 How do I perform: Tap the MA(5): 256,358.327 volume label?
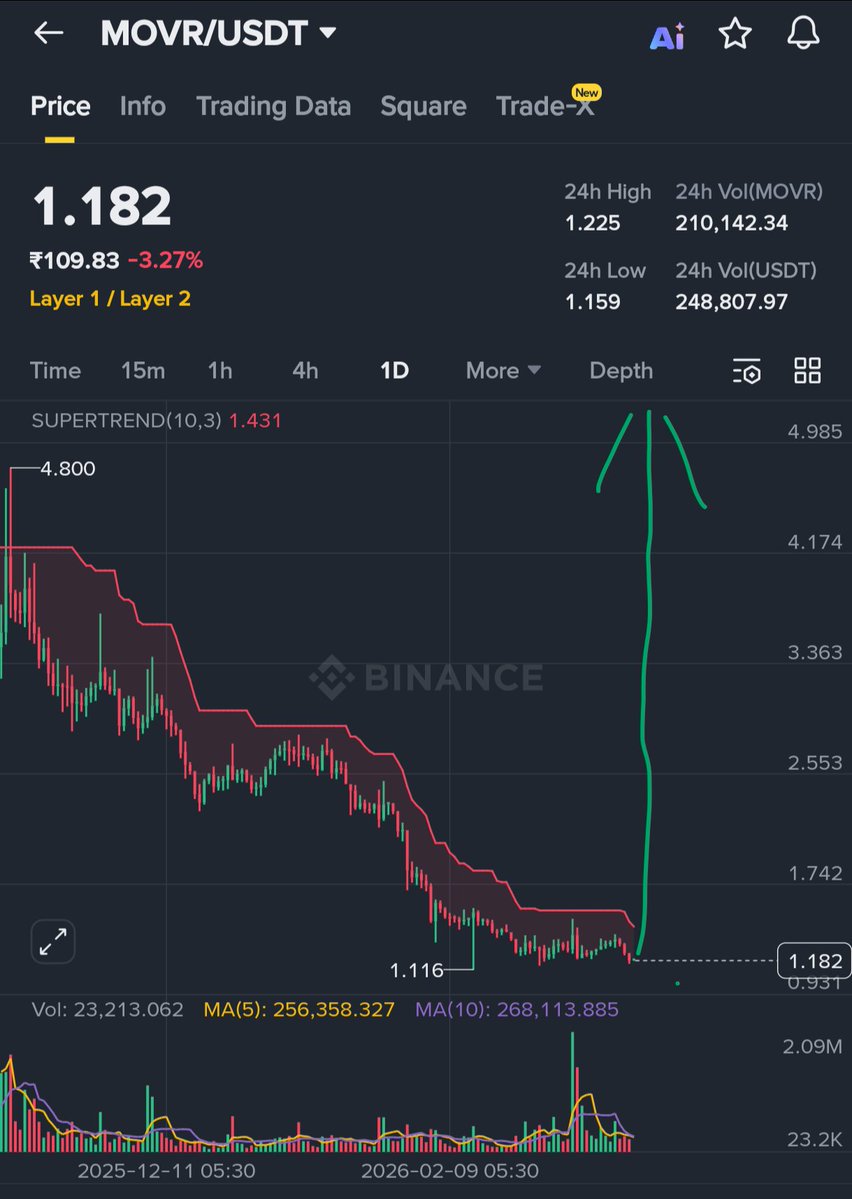(x=299, y=1009)
